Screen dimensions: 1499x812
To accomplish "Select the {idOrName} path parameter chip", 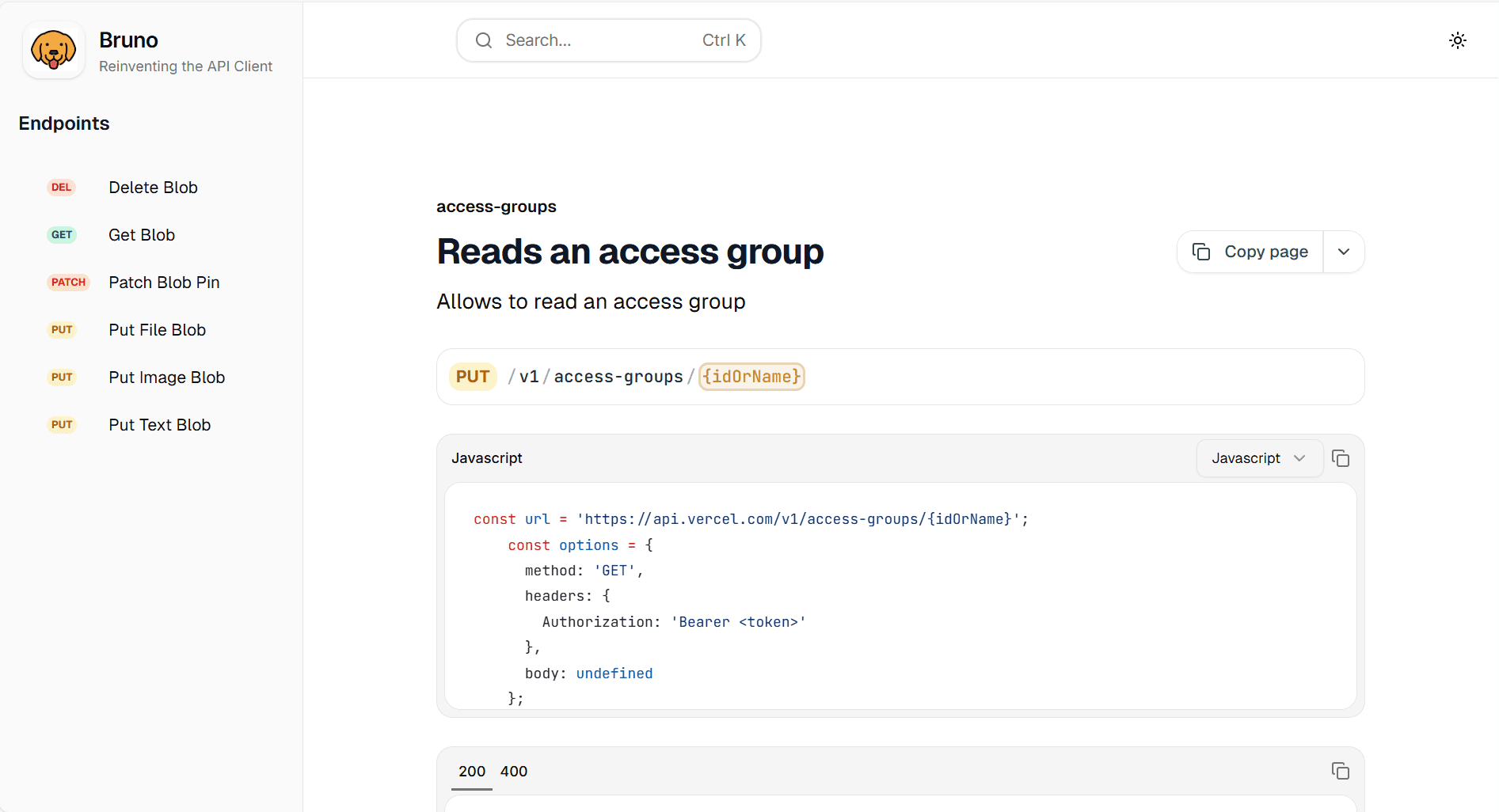I will coord(751,377).
